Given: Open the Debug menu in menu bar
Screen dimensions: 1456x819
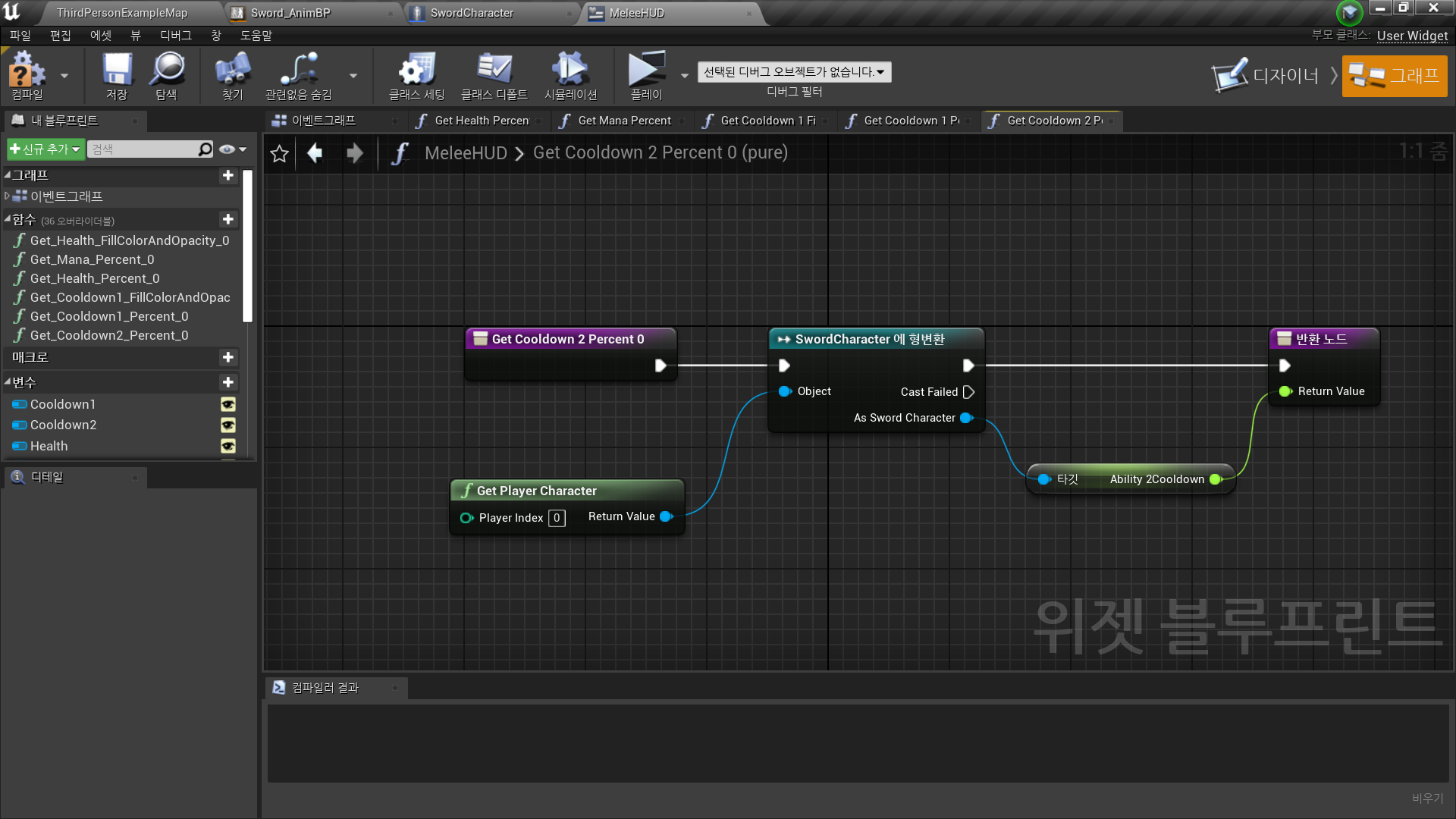Looking at the screenshot, I should pyautogui.click(x=175, y=36).
